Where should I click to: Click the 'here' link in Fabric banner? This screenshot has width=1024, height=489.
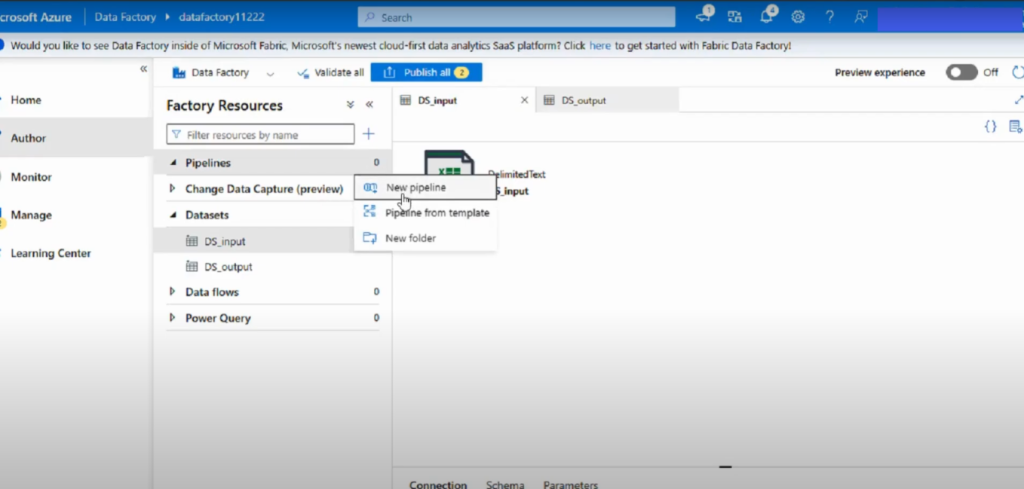coord(600,46)
